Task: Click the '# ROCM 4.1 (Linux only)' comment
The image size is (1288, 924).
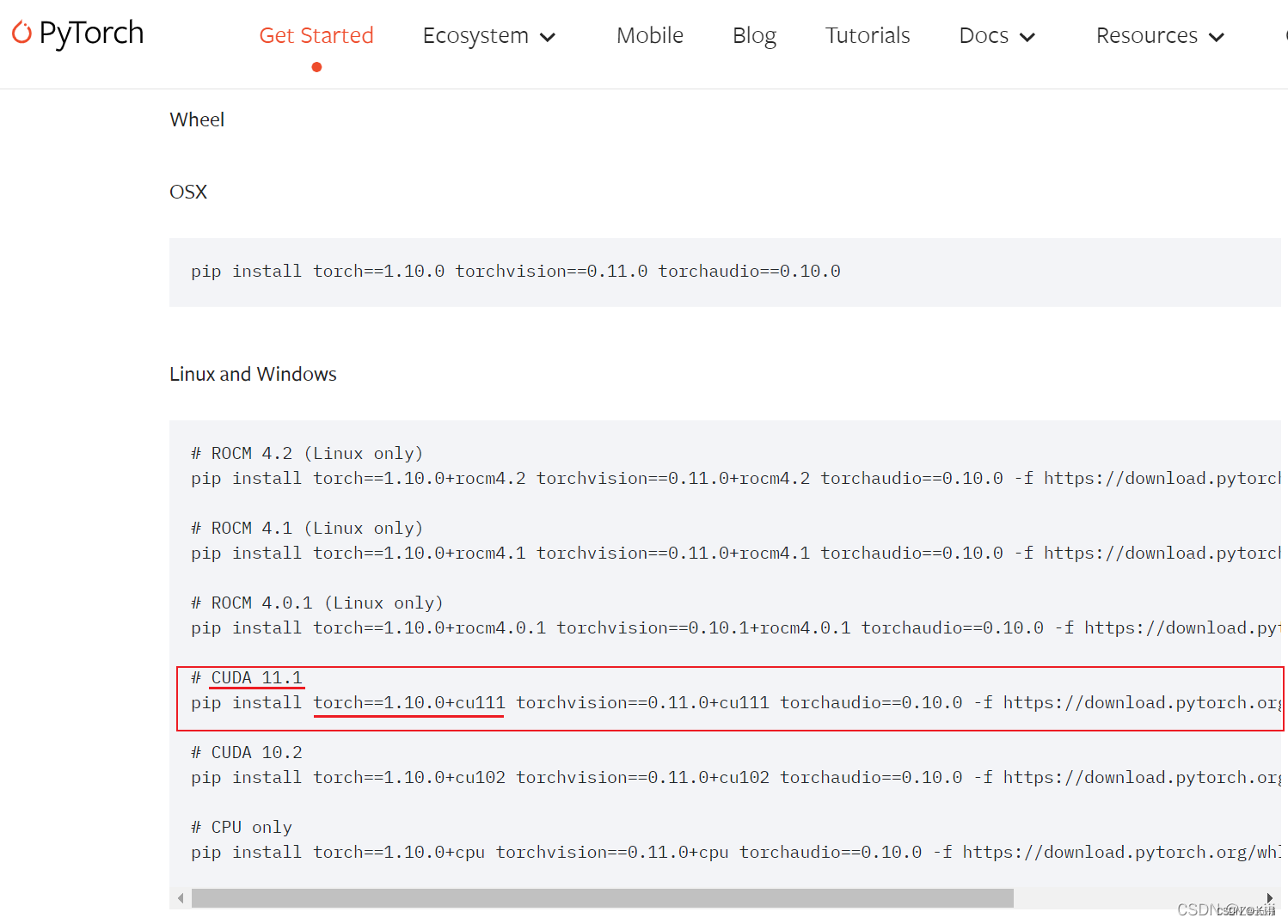Action: pyautogui.click(x=307, y=528)
